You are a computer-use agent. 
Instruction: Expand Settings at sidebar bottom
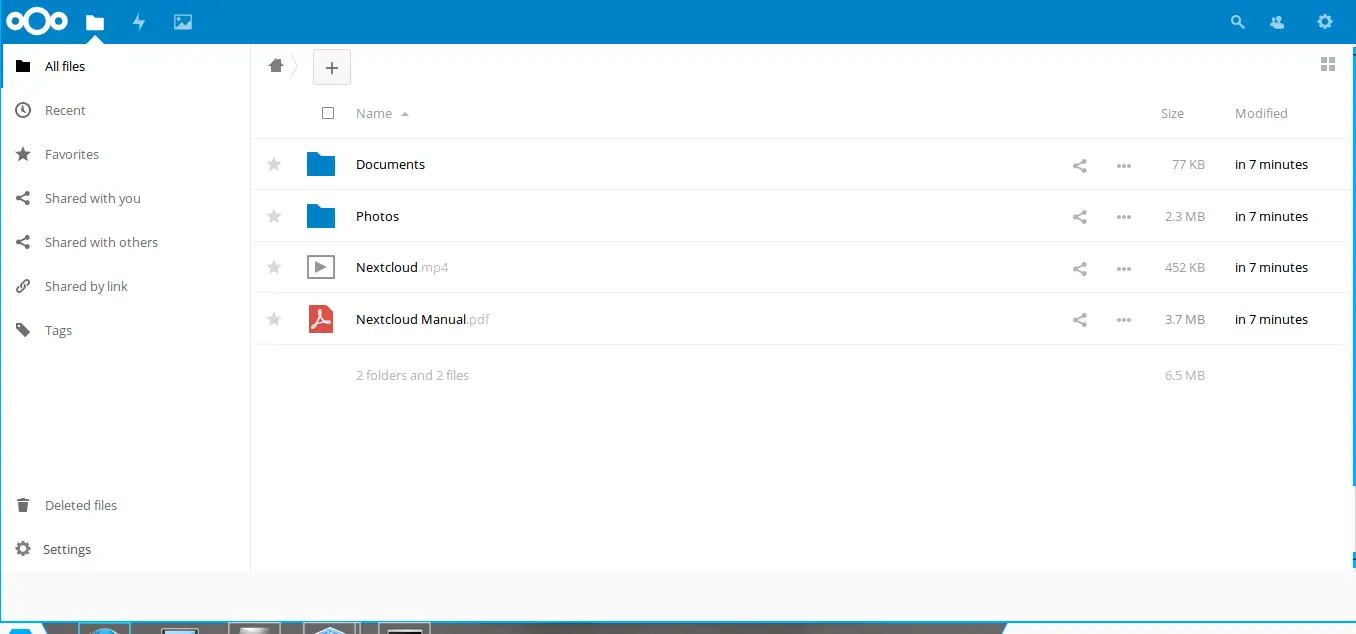click(x=125, y=549)
